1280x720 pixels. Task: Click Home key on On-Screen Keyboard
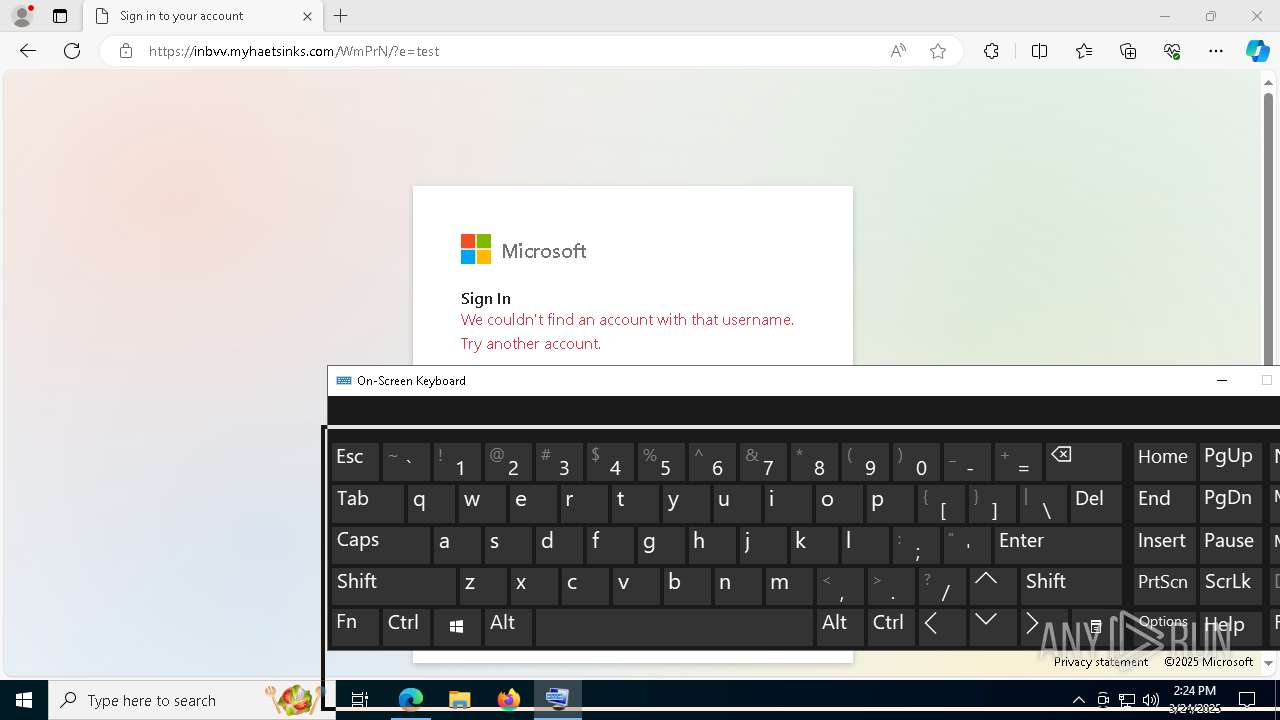coord(1164,463)
